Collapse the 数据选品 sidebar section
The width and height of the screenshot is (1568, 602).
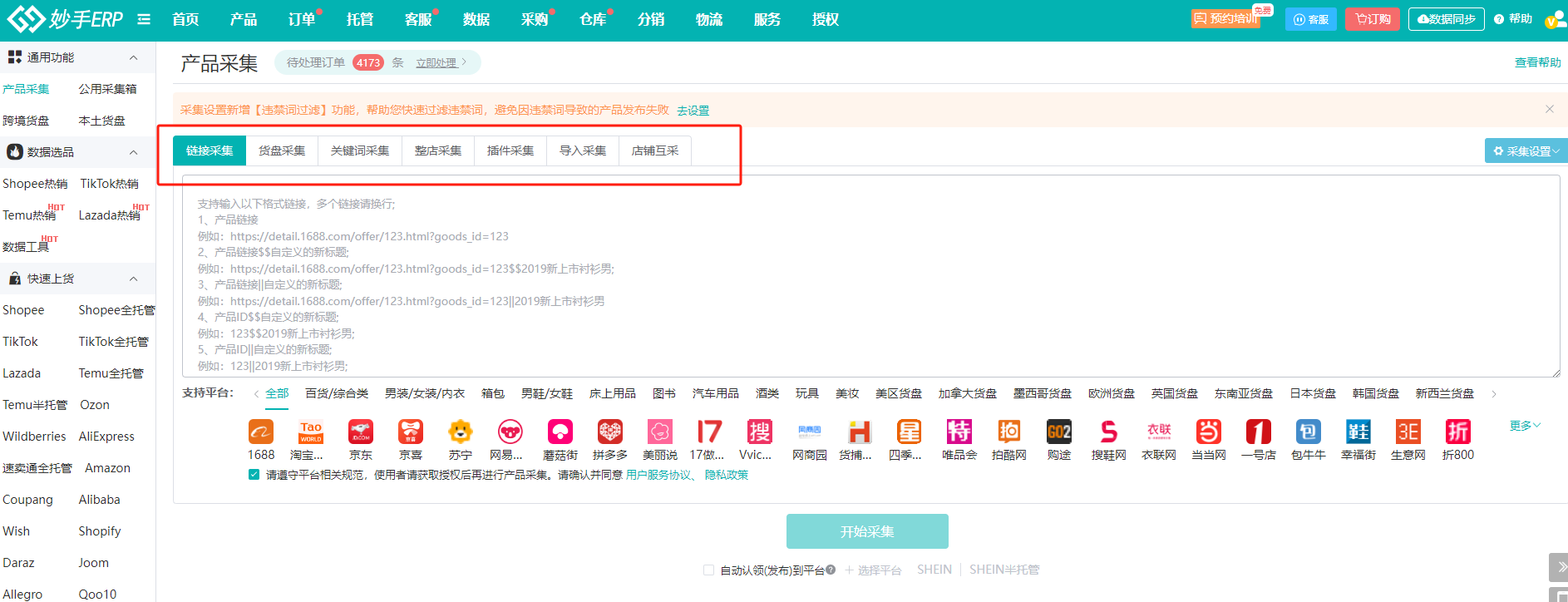click(133, 152)
